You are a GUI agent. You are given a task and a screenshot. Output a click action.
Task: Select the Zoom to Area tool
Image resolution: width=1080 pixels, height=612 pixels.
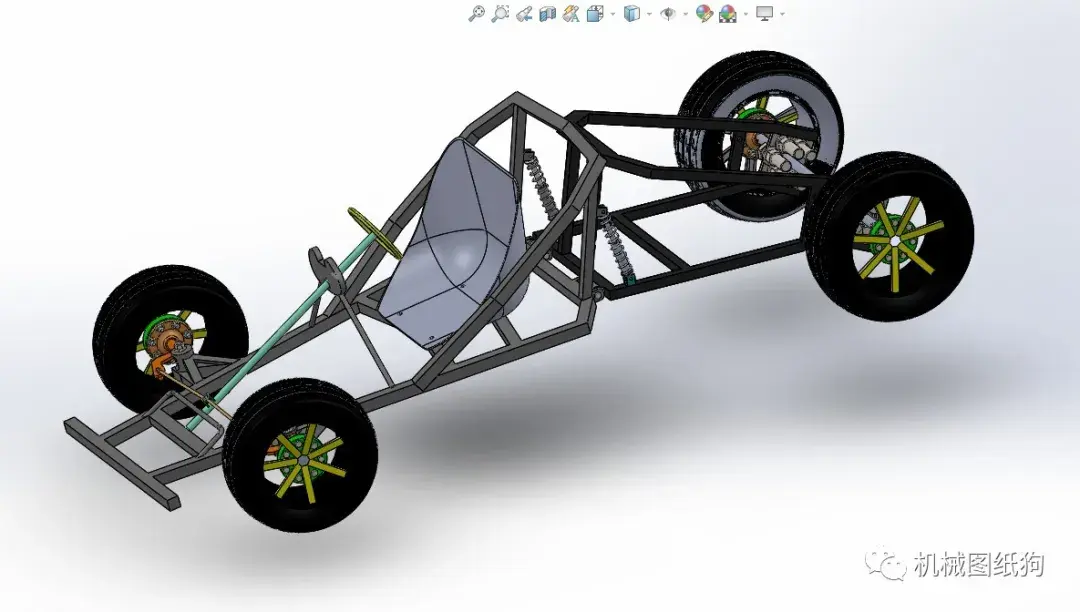[498, 14]
